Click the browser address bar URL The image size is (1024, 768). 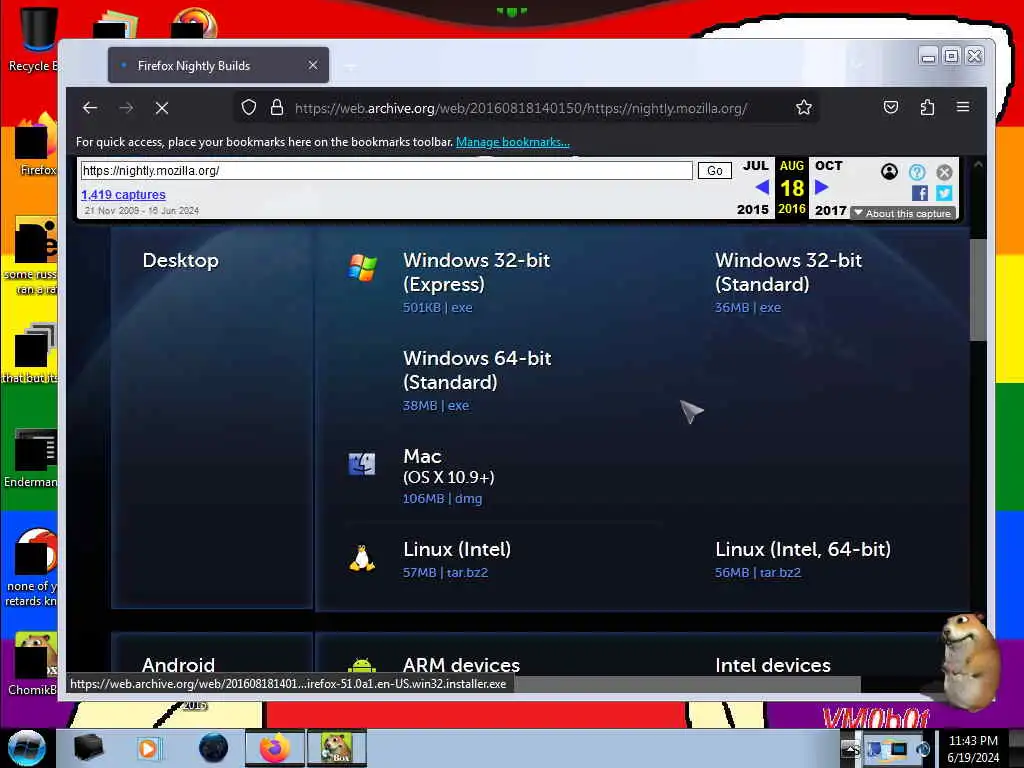[521, 108]
